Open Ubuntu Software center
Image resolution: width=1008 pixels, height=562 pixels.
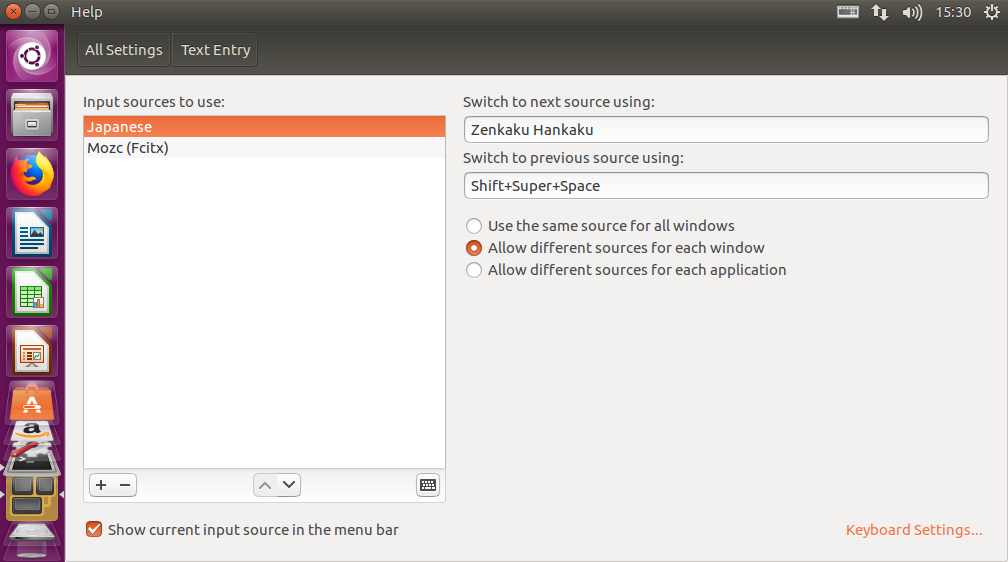pos(32,403)
